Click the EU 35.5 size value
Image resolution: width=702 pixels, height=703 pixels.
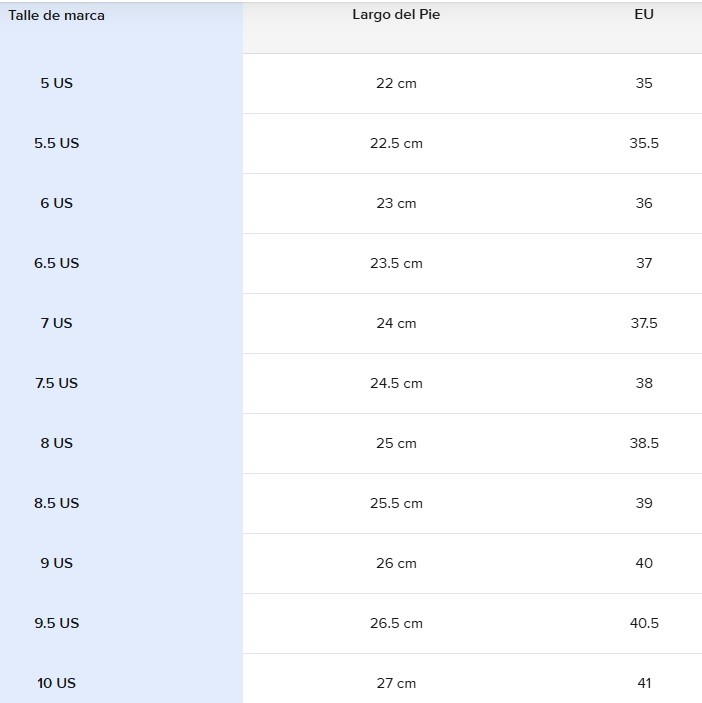tap(644, 143)
